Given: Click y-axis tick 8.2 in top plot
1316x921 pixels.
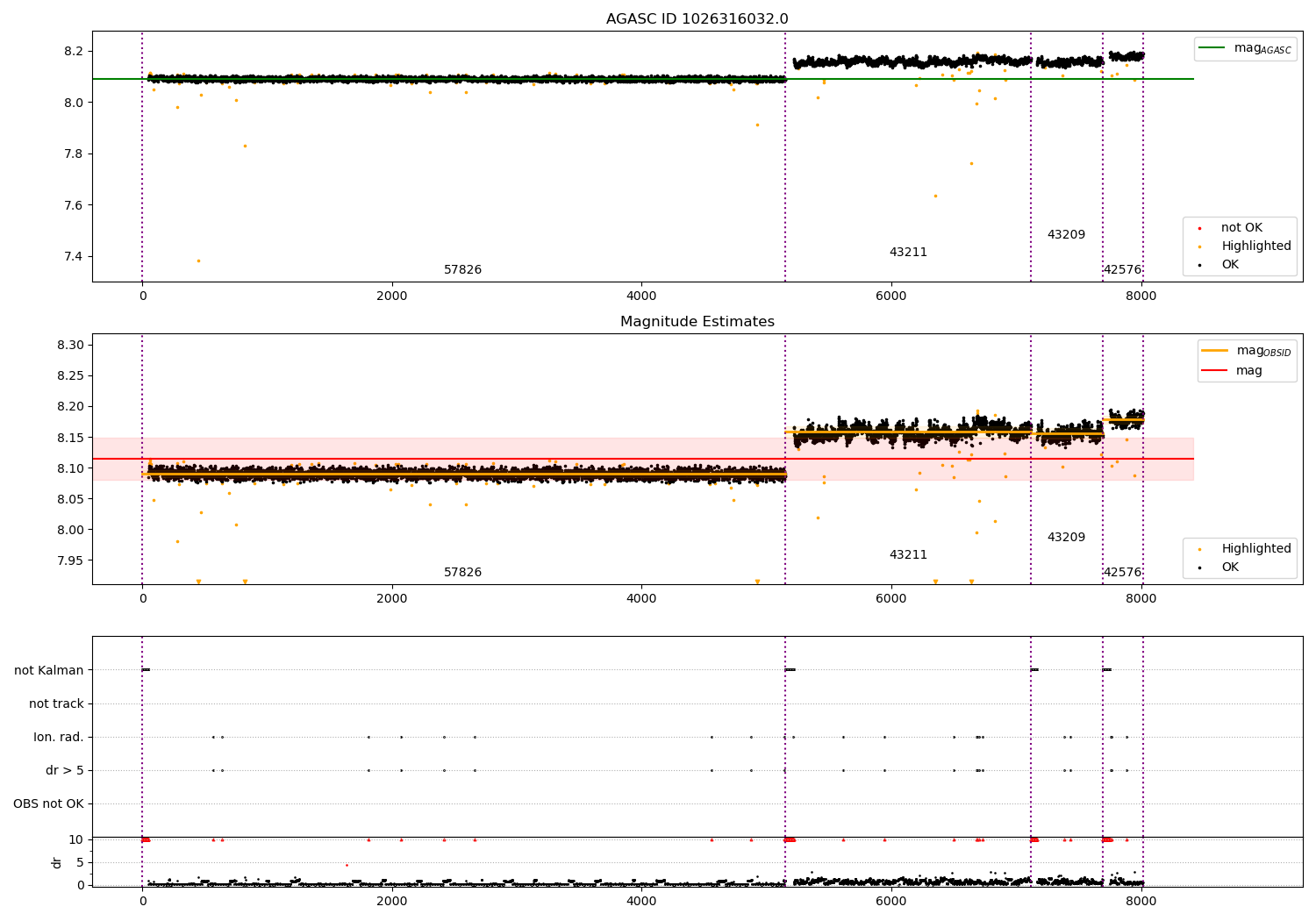Looking at the screenshot, I should 74,52.
